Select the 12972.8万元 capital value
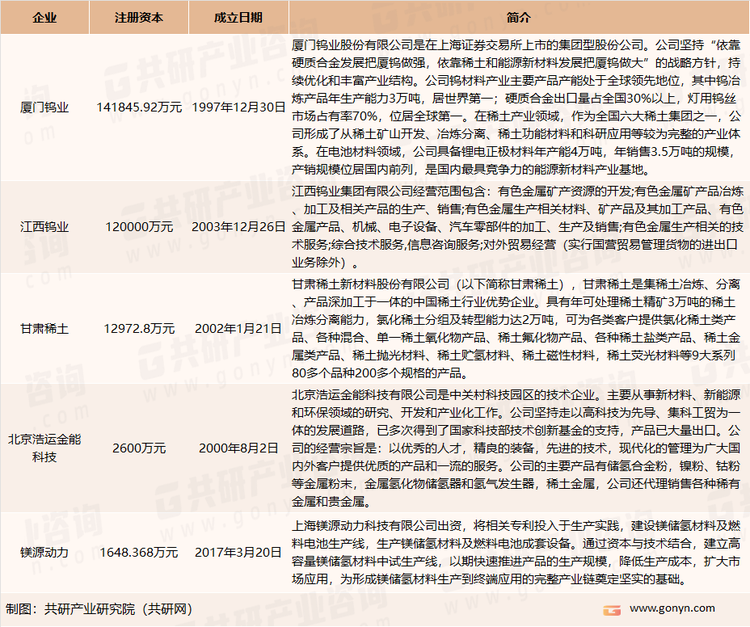Screen dimensions: 750x627 click(139, 329)
